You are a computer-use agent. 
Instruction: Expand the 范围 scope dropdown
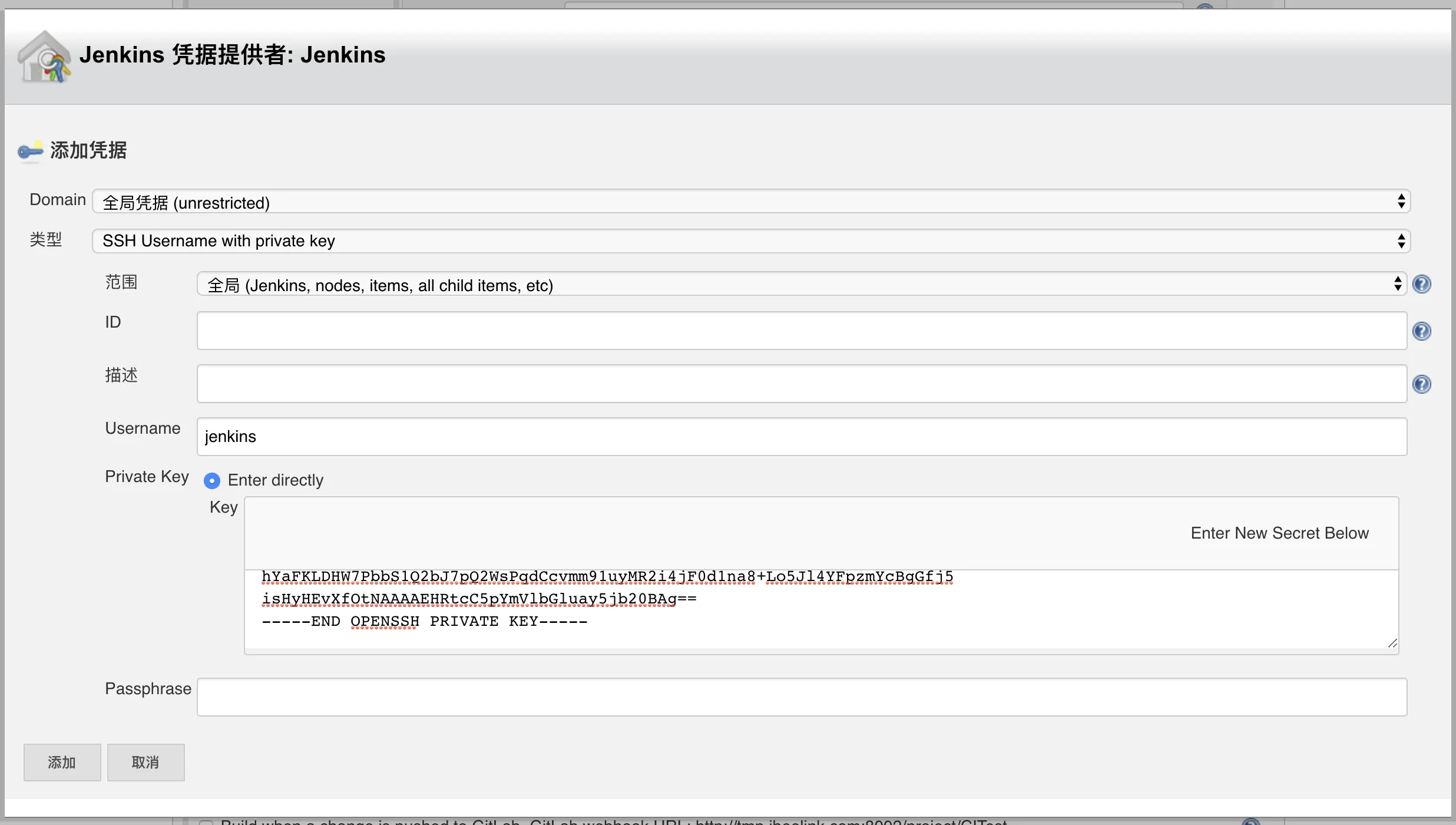pos(801,285)
